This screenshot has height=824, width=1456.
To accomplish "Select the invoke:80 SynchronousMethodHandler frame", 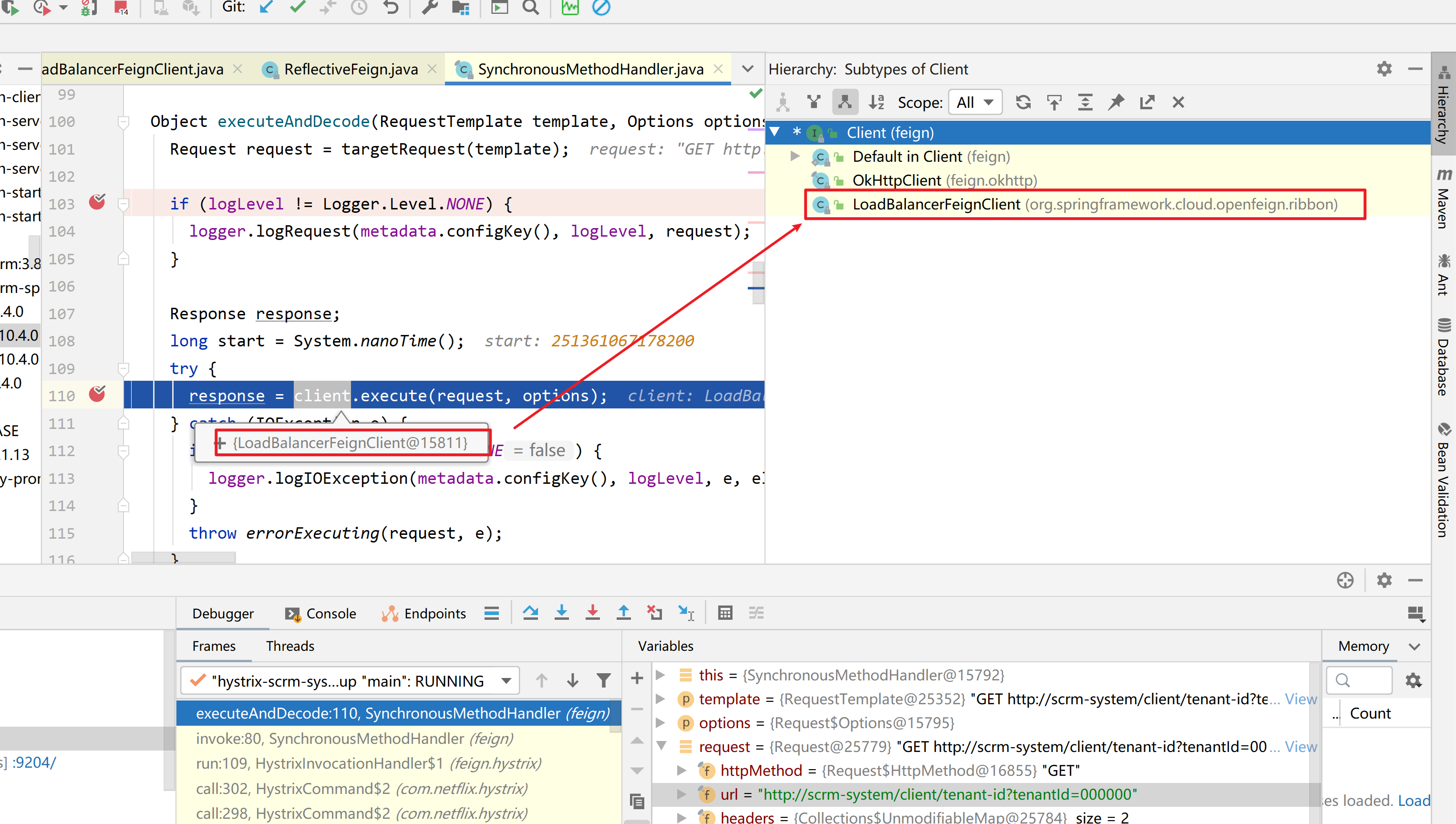I will [354, 739].
